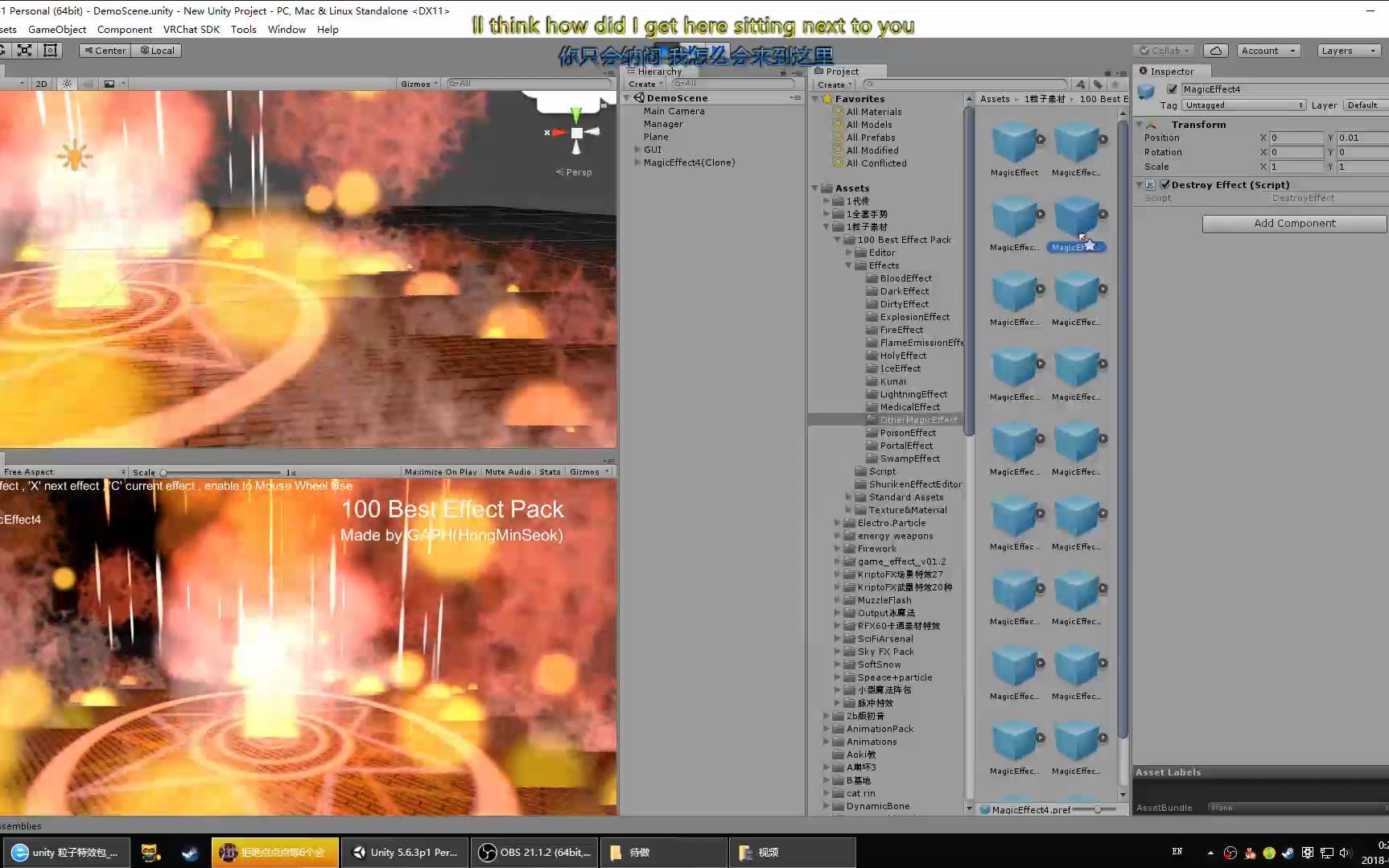1389x868 pixels.
Task: Expand MagicEffect4(Clone) in Hierarchy
Action: (x=637, y=162)
